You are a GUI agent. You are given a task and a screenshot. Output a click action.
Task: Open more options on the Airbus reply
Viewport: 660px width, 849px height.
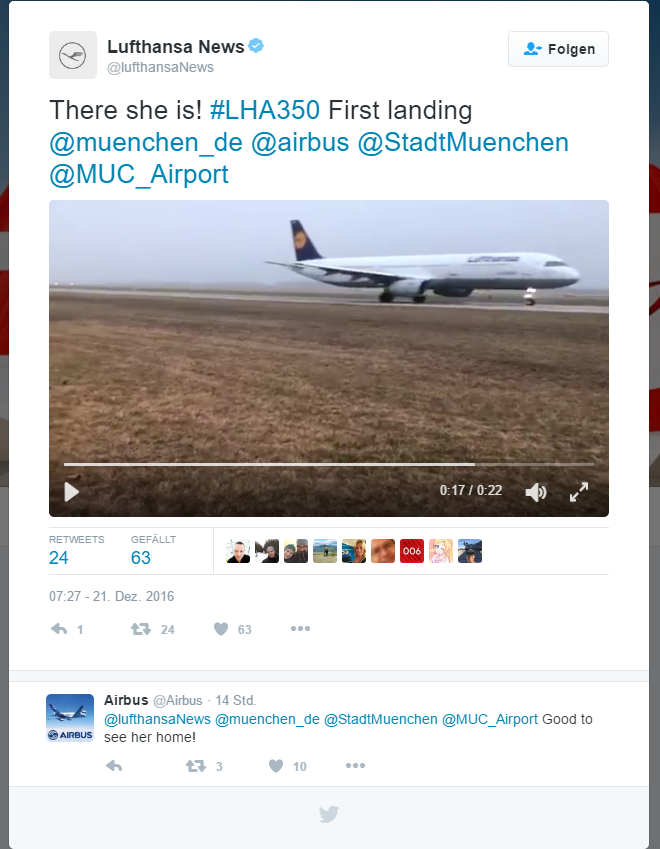click(355, 765)
